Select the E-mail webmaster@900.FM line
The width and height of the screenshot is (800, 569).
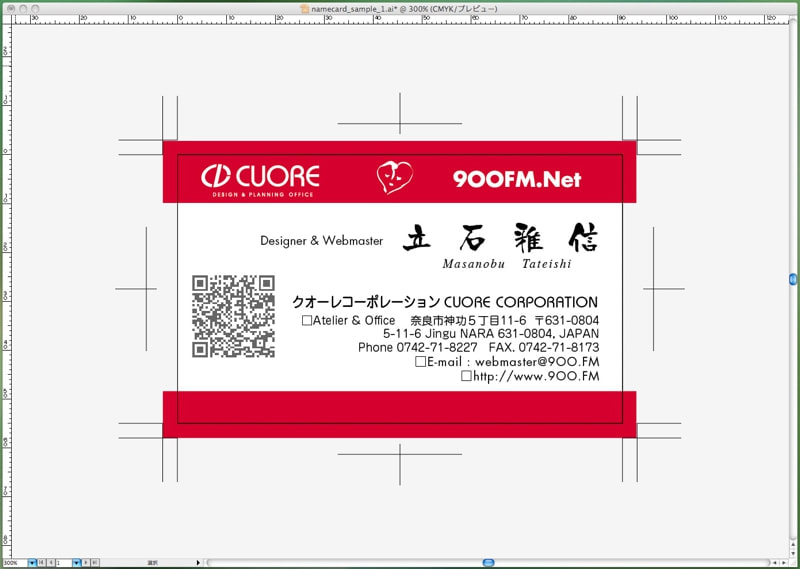pos(507,362)
